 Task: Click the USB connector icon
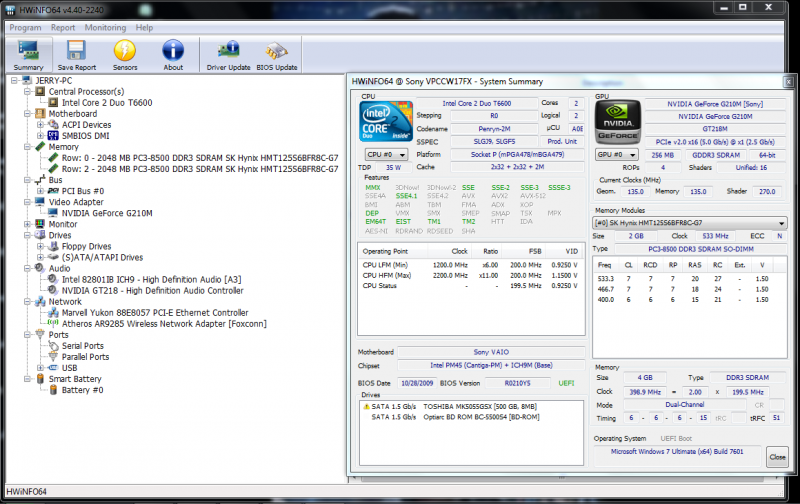coord(53,368)
